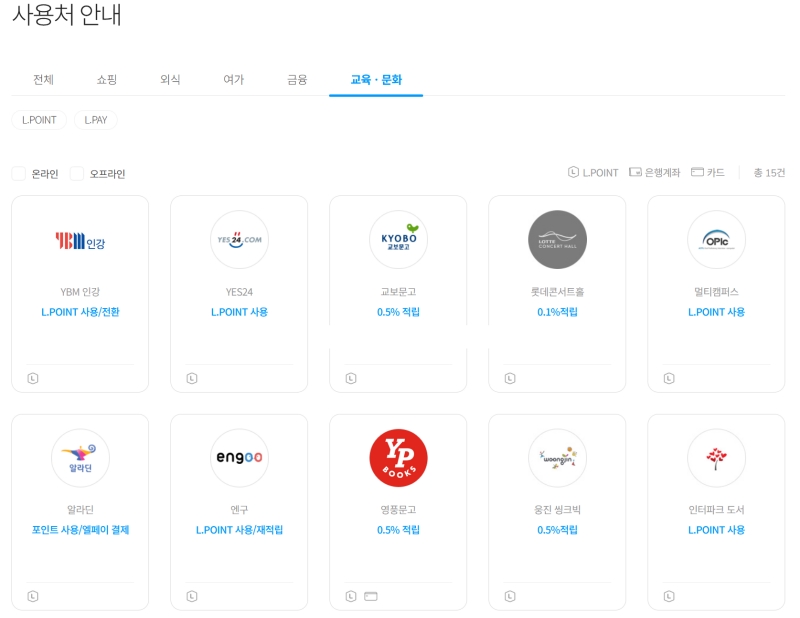Filter by L.POINT chip button

click(x=39, y=120)
